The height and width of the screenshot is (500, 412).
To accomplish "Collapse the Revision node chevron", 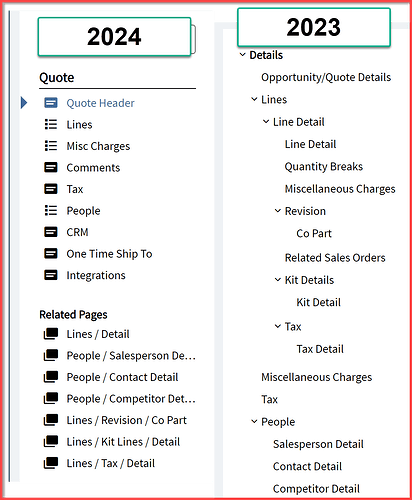I will coord(278,210).
